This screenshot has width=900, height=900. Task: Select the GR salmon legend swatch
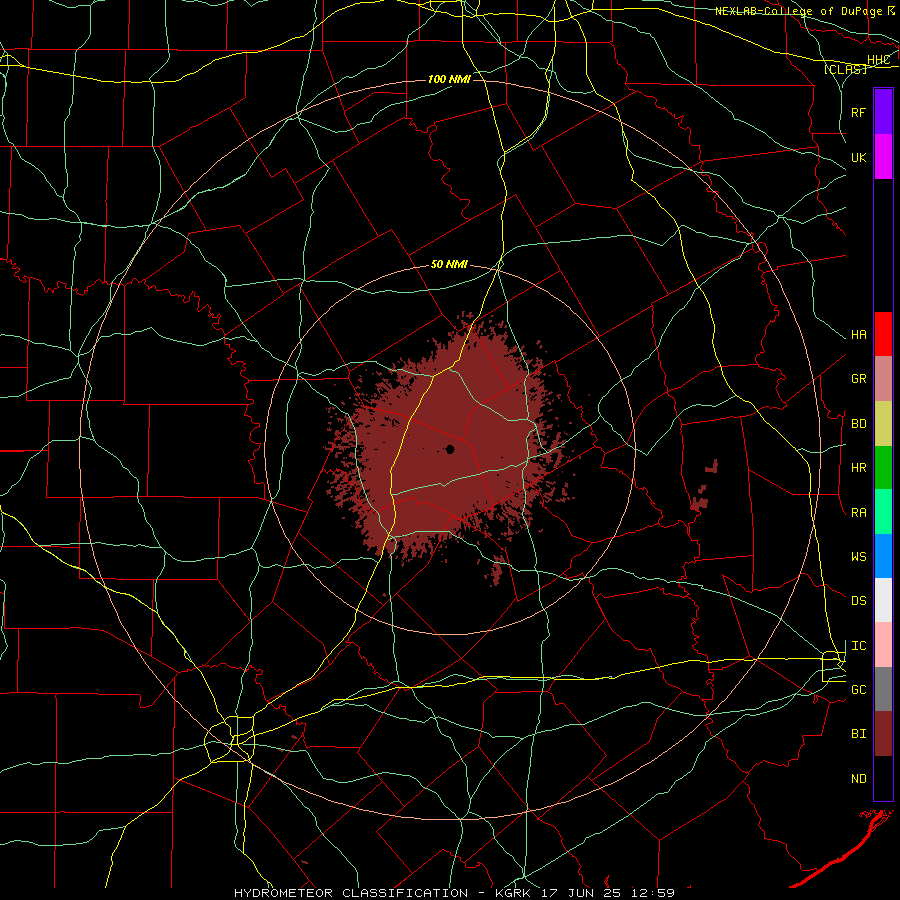point(883,379)
